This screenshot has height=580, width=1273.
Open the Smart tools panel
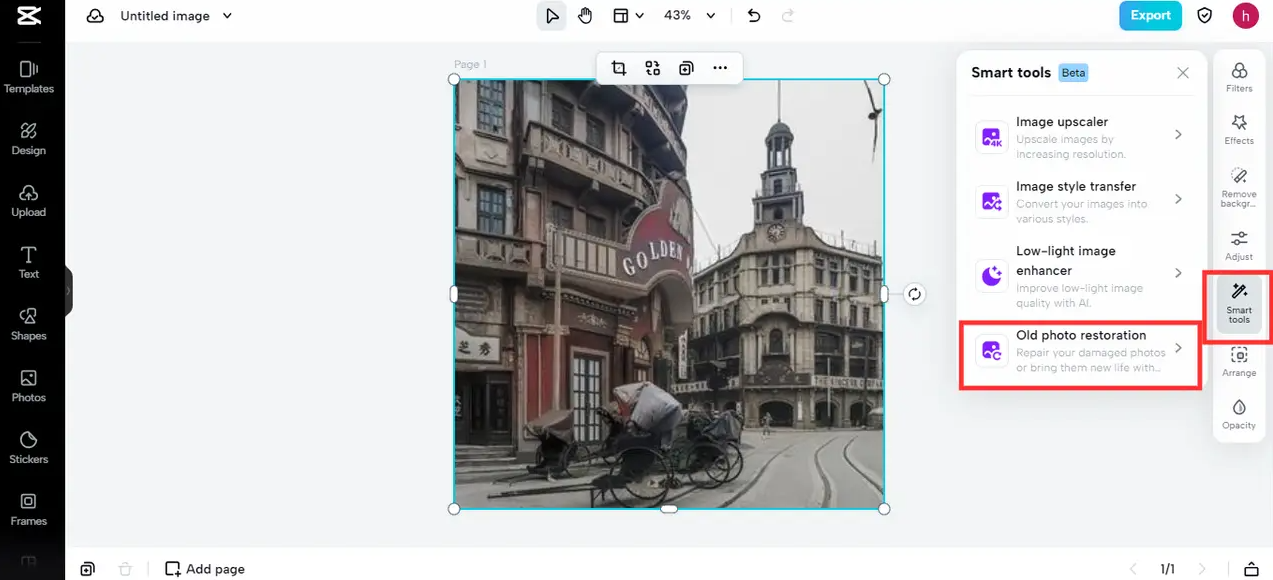tap(1239, 303)
